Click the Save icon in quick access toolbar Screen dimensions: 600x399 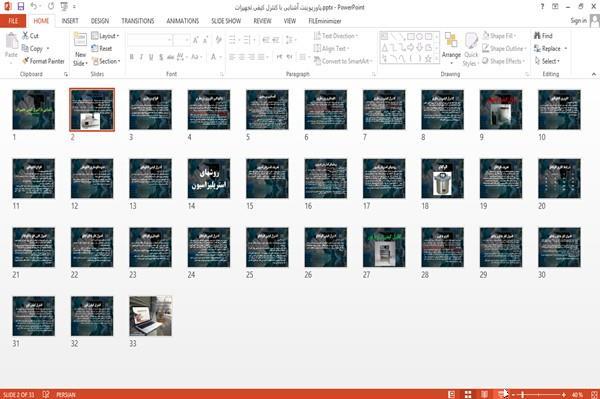tap(21, 7)
